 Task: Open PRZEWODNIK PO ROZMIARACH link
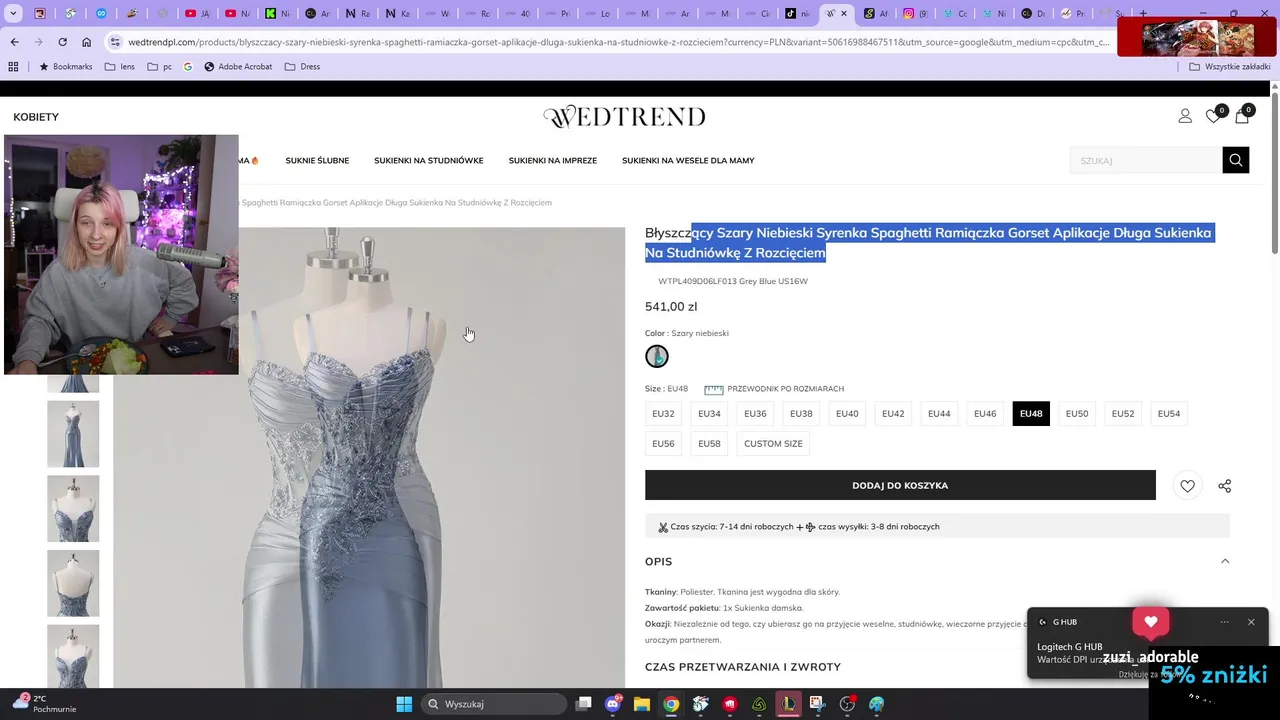[x=785, y=389]
